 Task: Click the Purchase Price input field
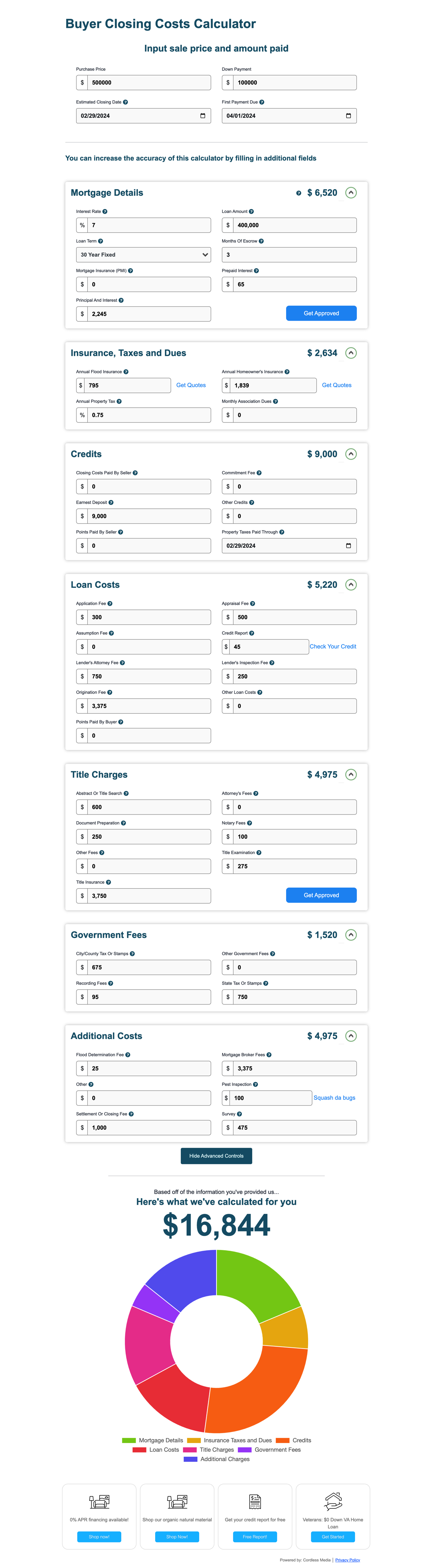coord(149,83)
